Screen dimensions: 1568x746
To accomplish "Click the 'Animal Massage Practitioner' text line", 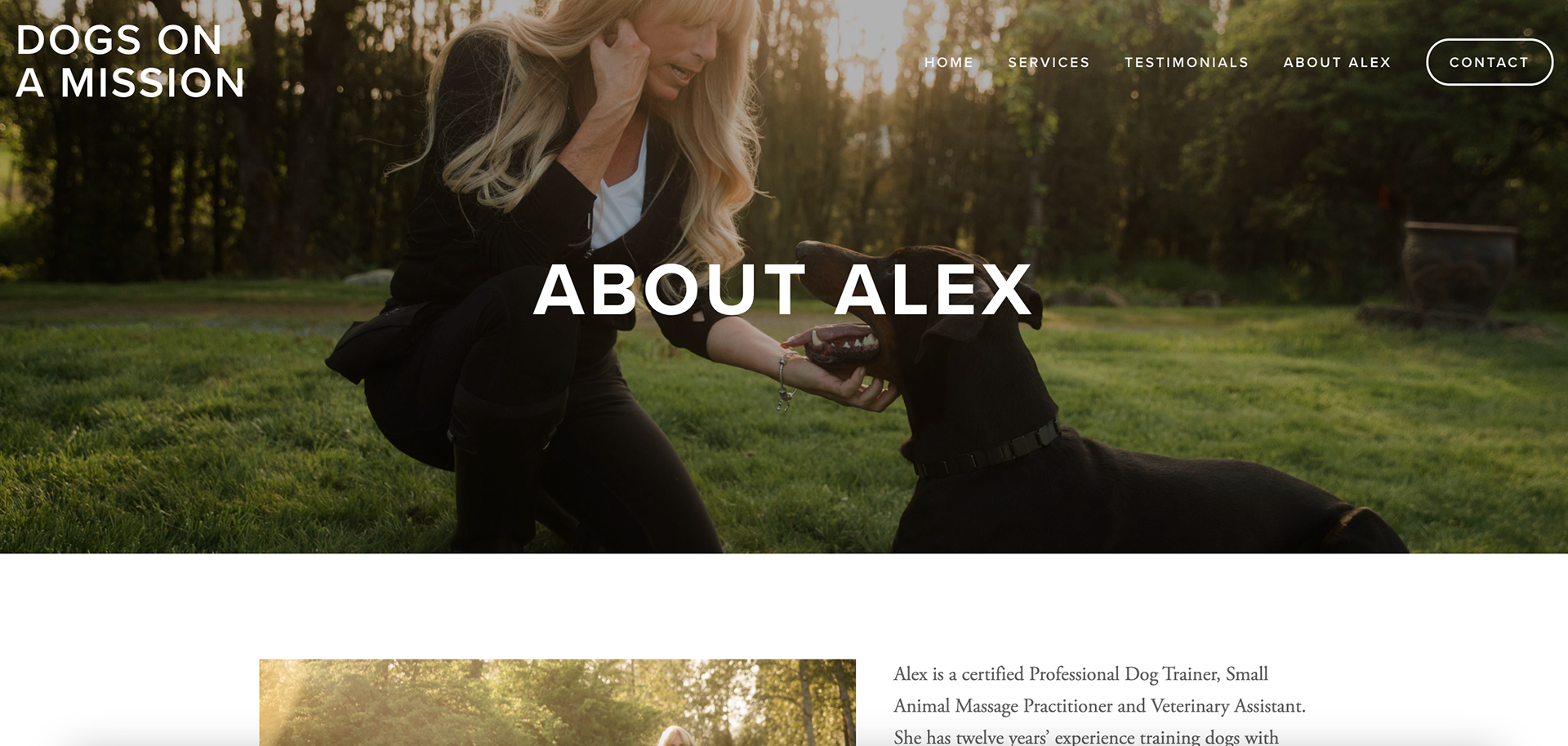I will pos(1099,706).
